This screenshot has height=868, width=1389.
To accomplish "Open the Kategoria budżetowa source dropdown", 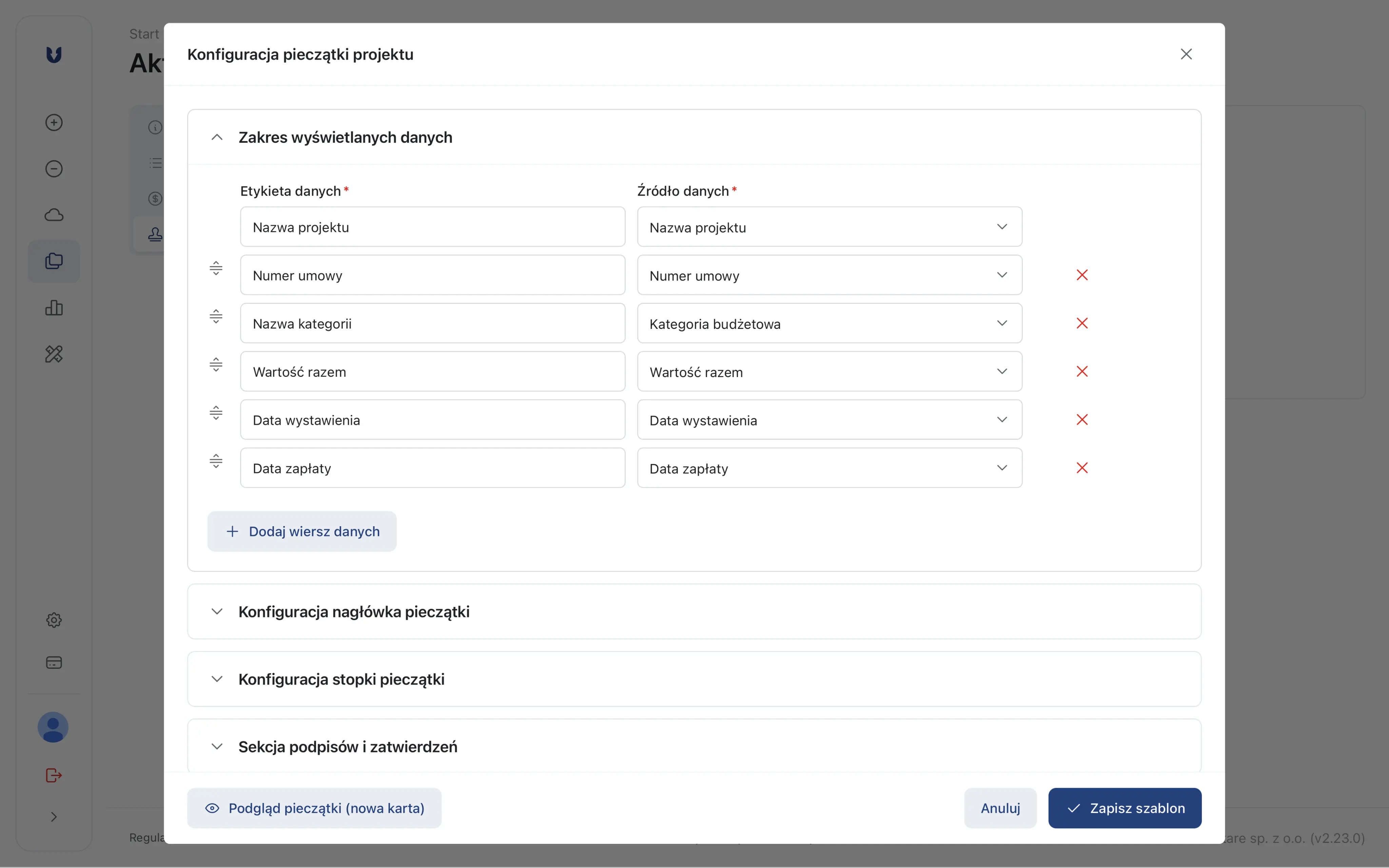I will [x=829, y=324].
